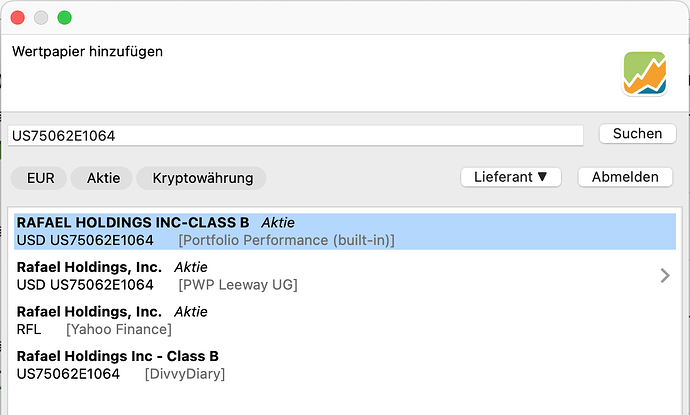This screenshot has height=415, width=690.
Task: Open the Lieferant dropdown
Action: click(x=510, y=177)
